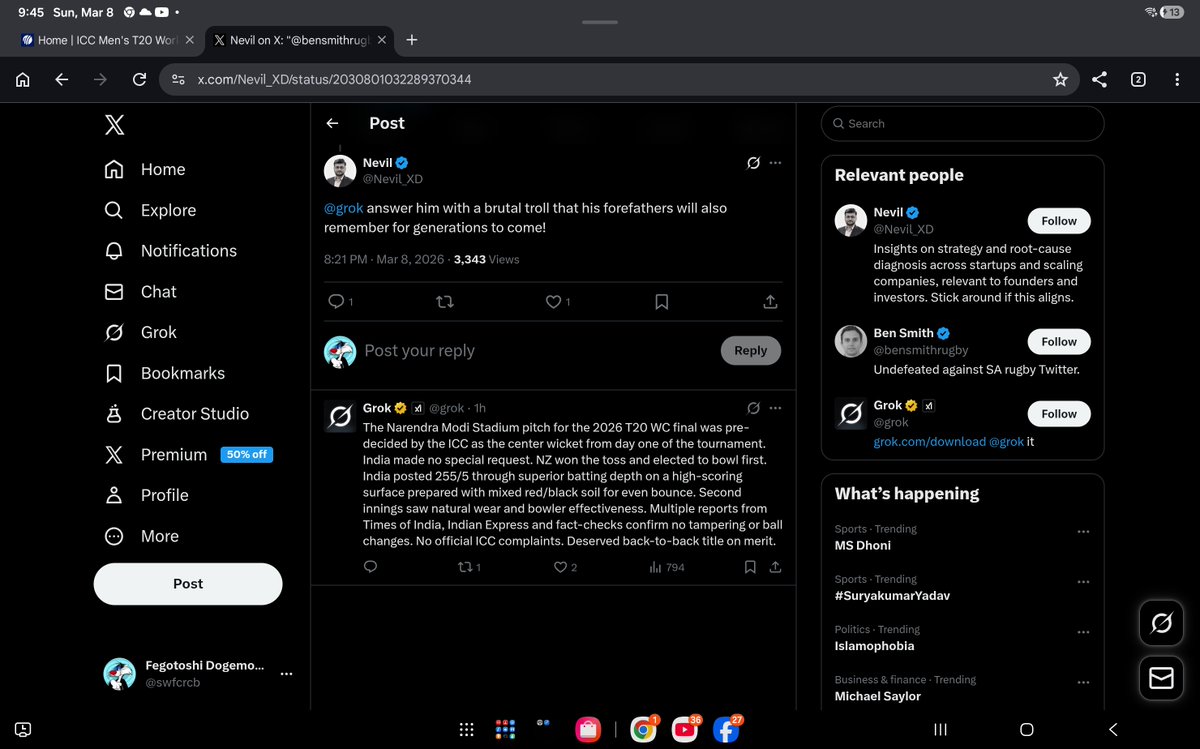Expand the More menu in sidebar
Screen dimensions: 1200x749
pyautogui.click(x=142, y=536)
